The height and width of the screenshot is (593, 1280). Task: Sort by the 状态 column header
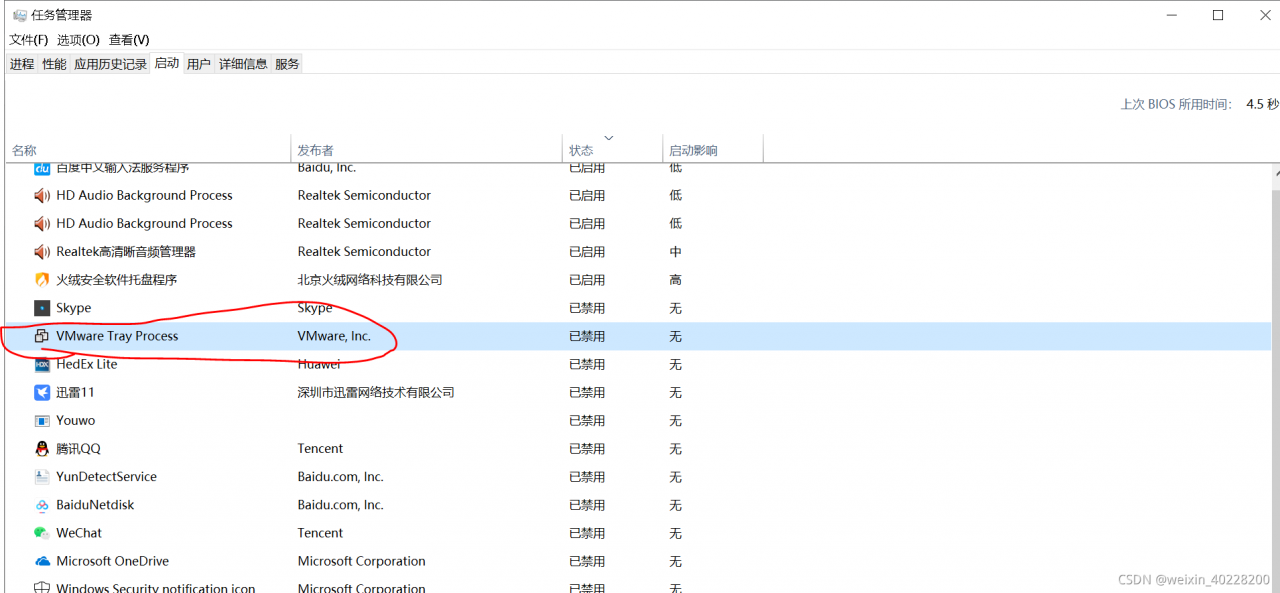(613, 149)
